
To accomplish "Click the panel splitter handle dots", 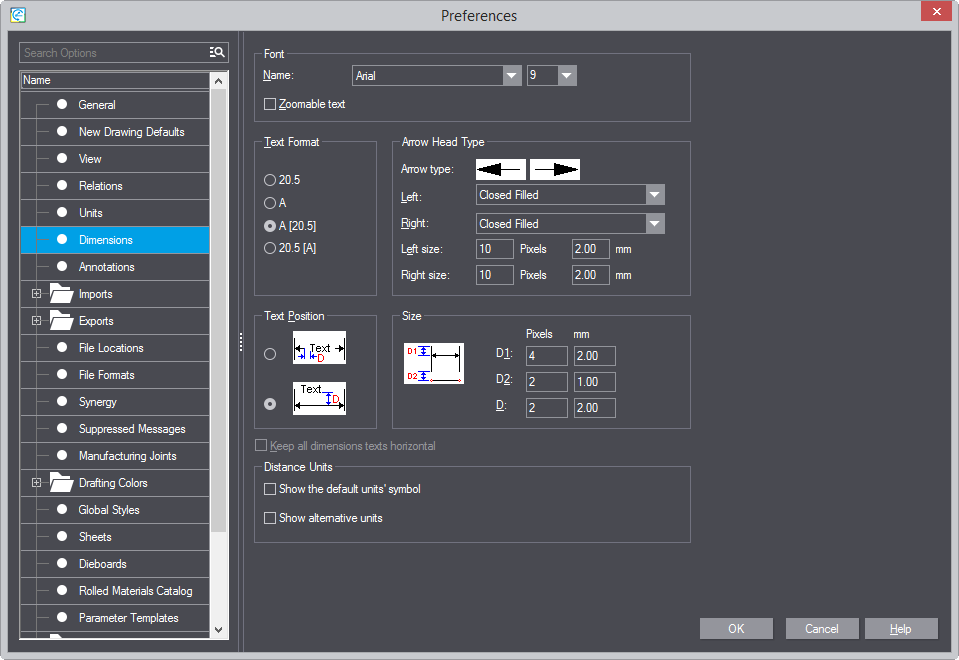I will pos(241,342).
